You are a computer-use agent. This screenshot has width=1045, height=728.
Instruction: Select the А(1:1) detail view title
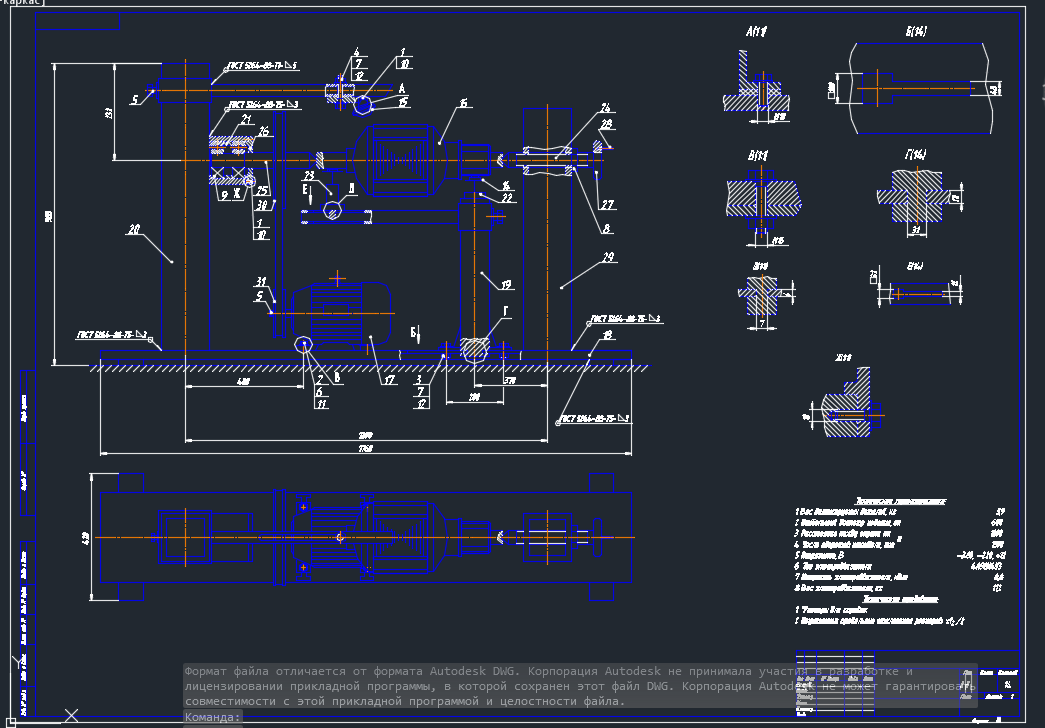point(756,32)
